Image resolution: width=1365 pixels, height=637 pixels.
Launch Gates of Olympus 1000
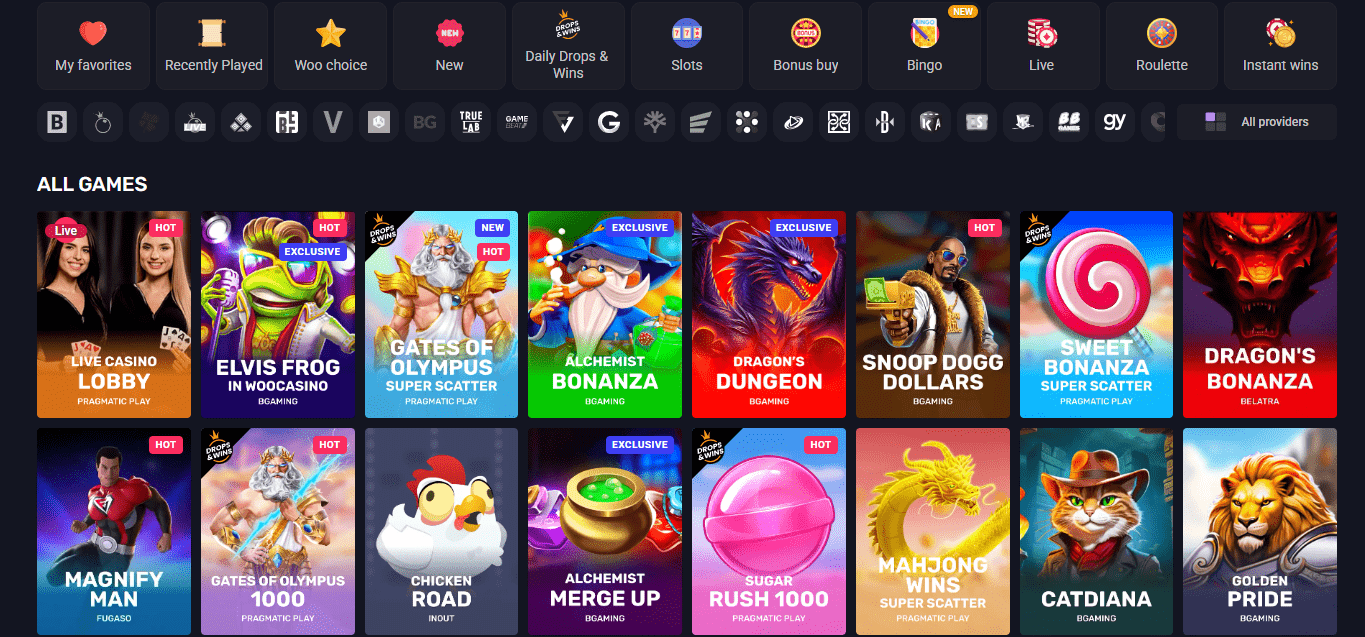(x=277, y=531)
